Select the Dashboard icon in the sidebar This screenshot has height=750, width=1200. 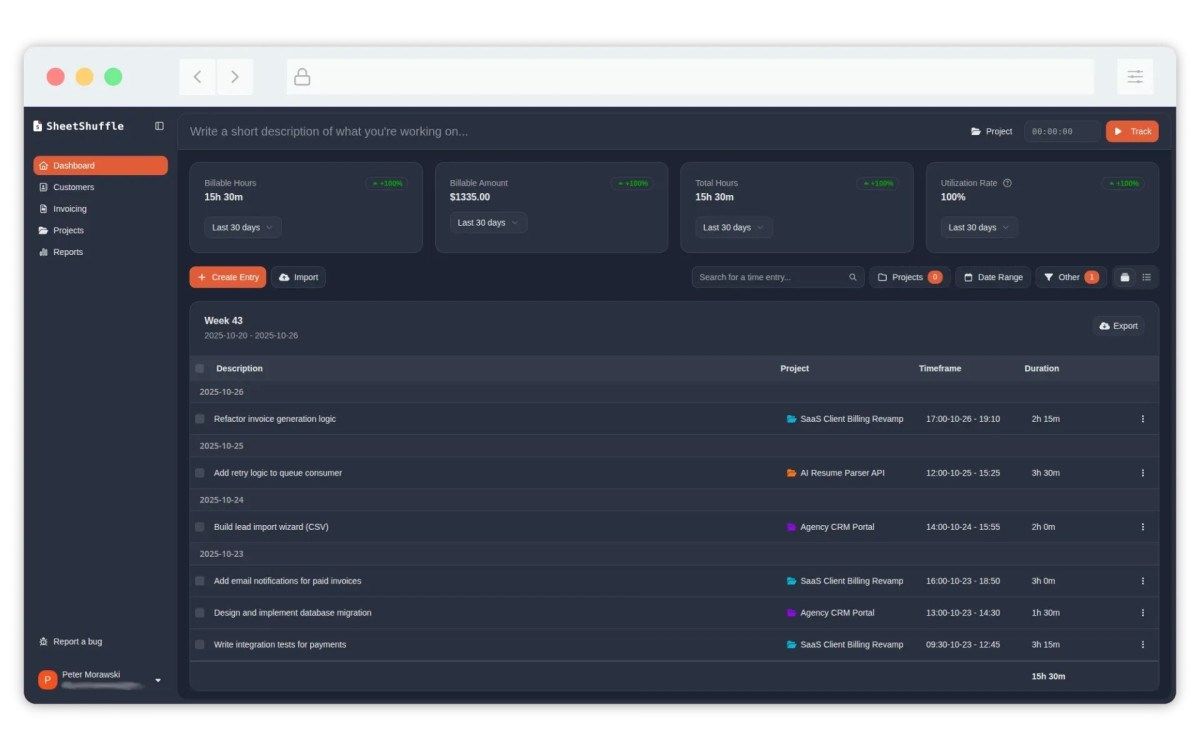[43, 165]
